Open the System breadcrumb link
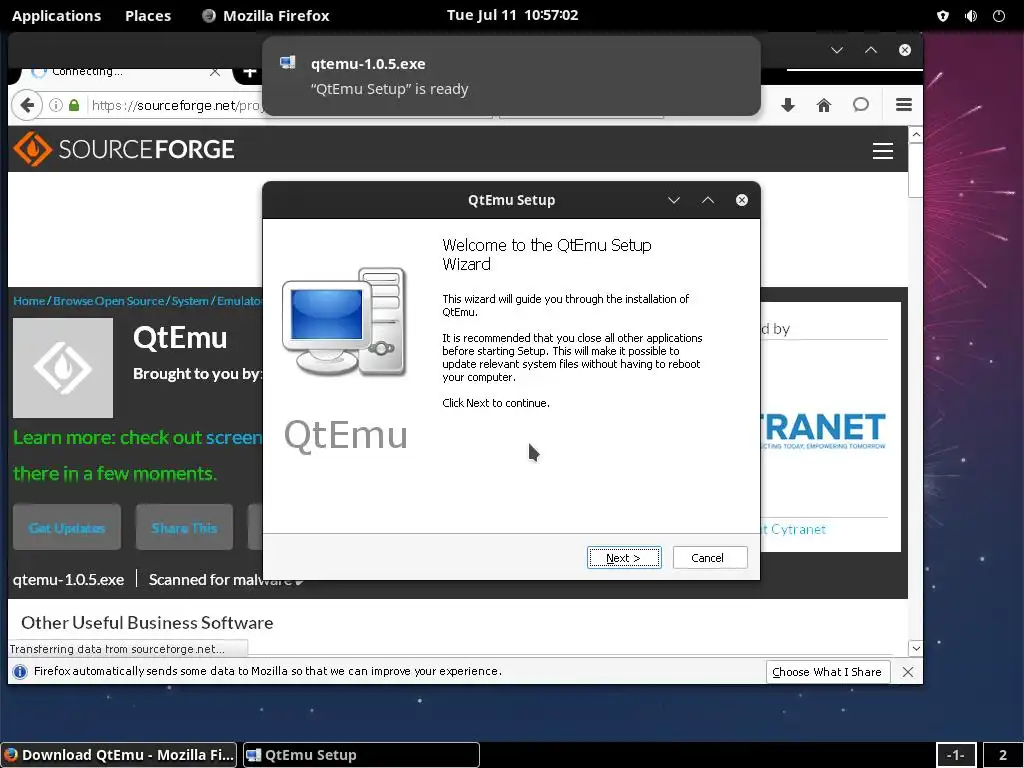 190,301
